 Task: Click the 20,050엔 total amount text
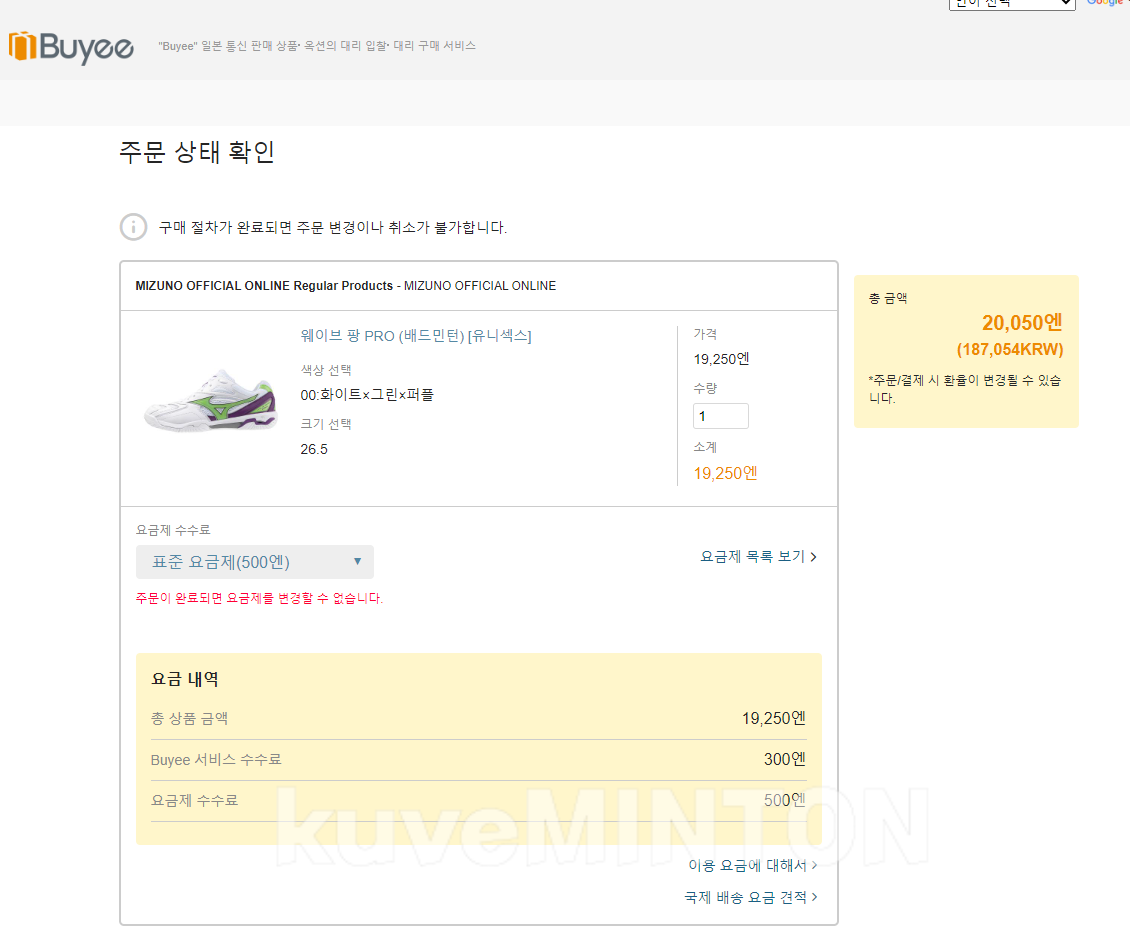pyautogui.click(x=1022, y=323)
